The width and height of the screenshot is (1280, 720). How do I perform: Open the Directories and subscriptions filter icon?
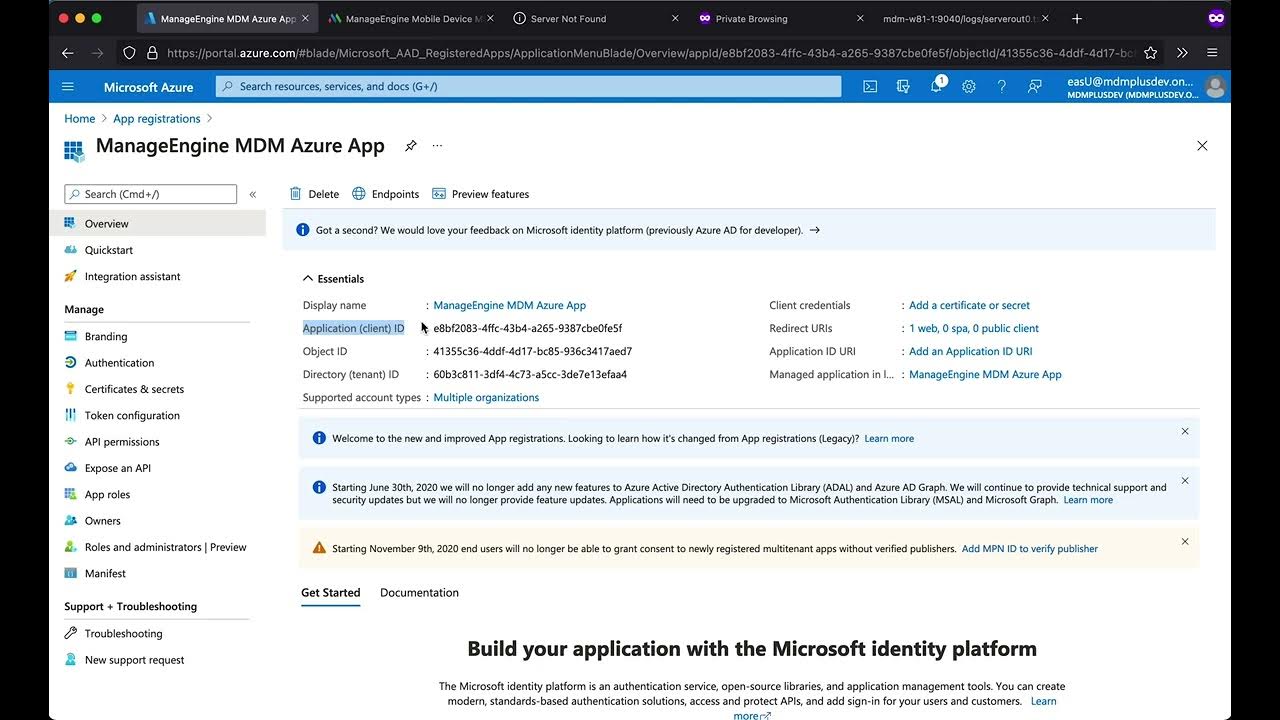[903, 87]
